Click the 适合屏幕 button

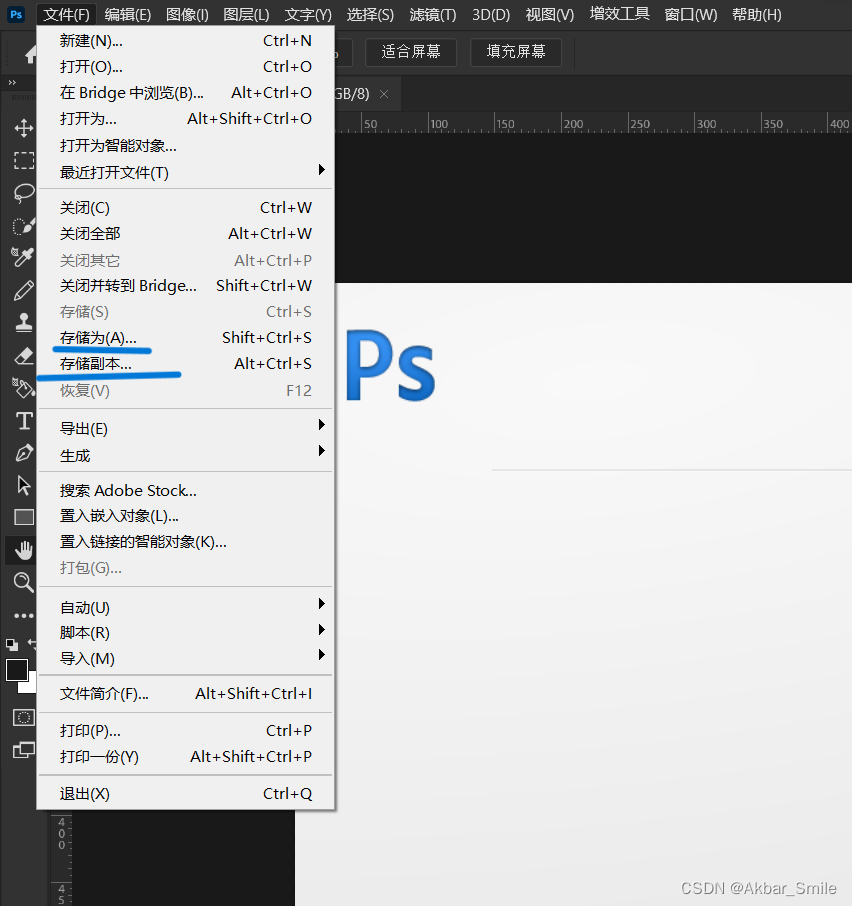pyautogui.click(x=410, y=52)
